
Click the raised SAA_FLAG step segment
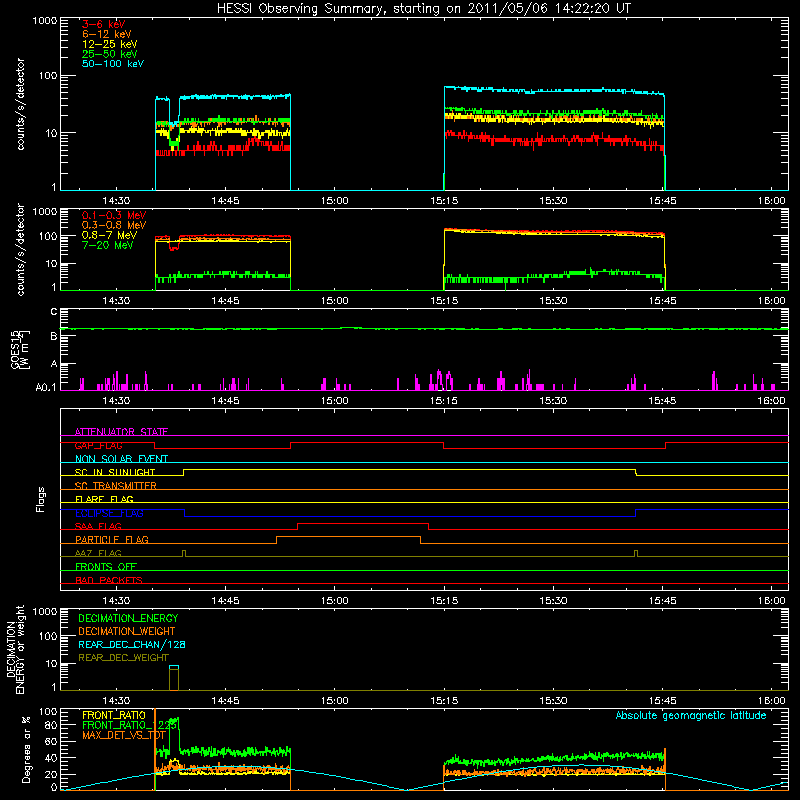point(363,523)
